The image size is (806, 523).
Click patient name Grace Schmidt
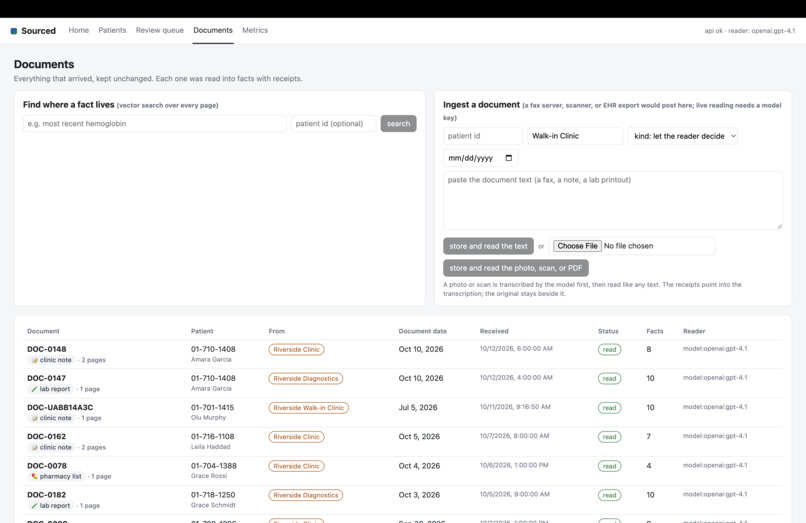click(213, 505)
